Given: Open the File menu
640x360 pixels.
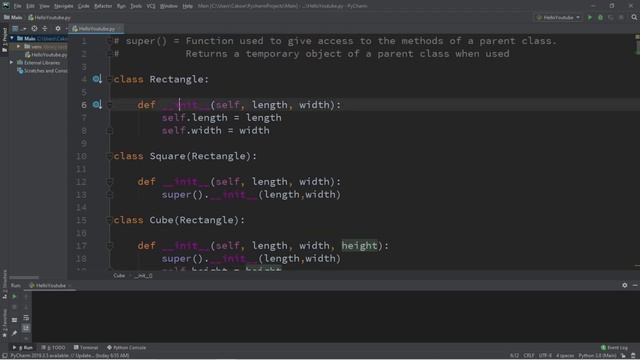Looking at the screenshot, I should pos(18,6).
